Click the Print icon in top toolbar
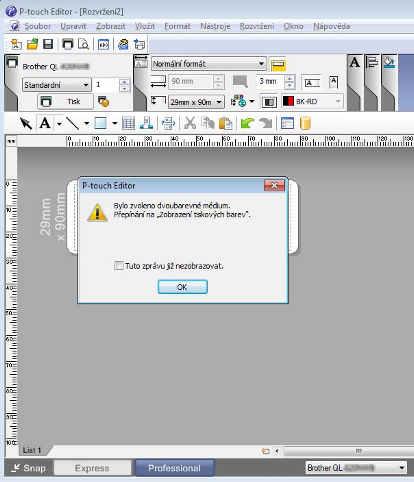The height and width of the screenshot is (482, 414). click(x=68, y=44)
